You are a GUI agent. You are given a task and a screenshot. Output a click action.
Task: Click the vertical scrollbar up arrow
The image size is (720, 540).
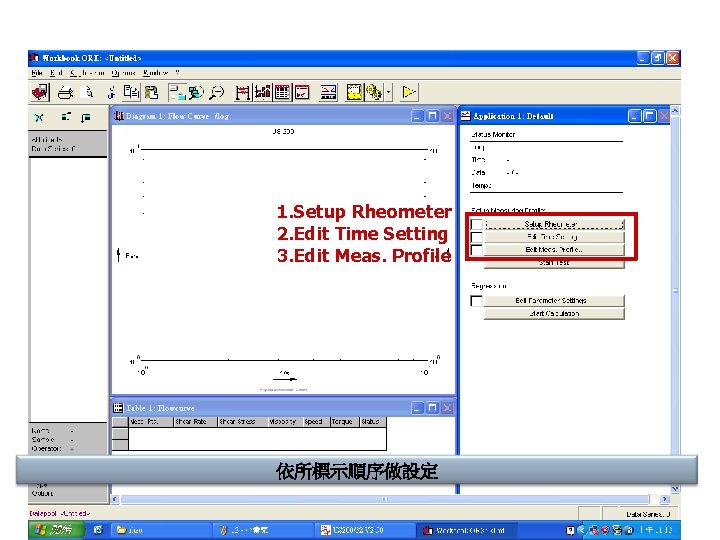tap(675, 111)
